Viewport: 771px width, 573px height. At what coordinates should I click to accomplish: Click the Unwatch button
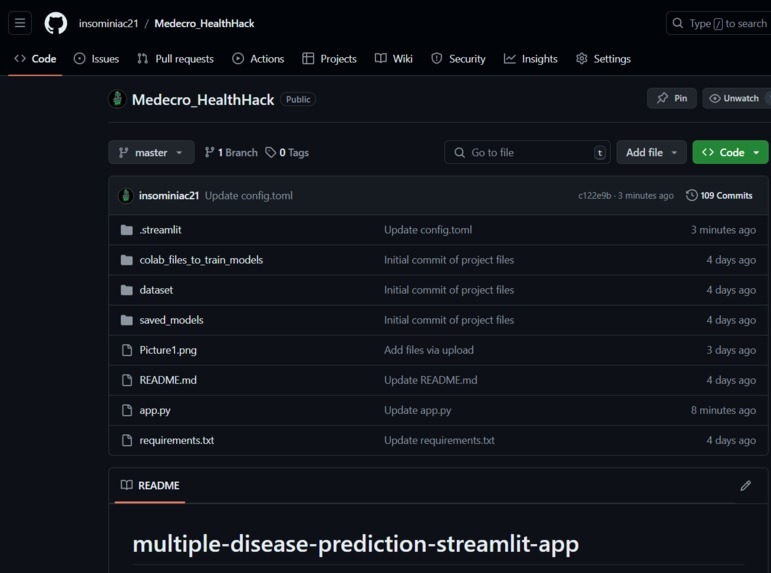(x=736, y=98)
